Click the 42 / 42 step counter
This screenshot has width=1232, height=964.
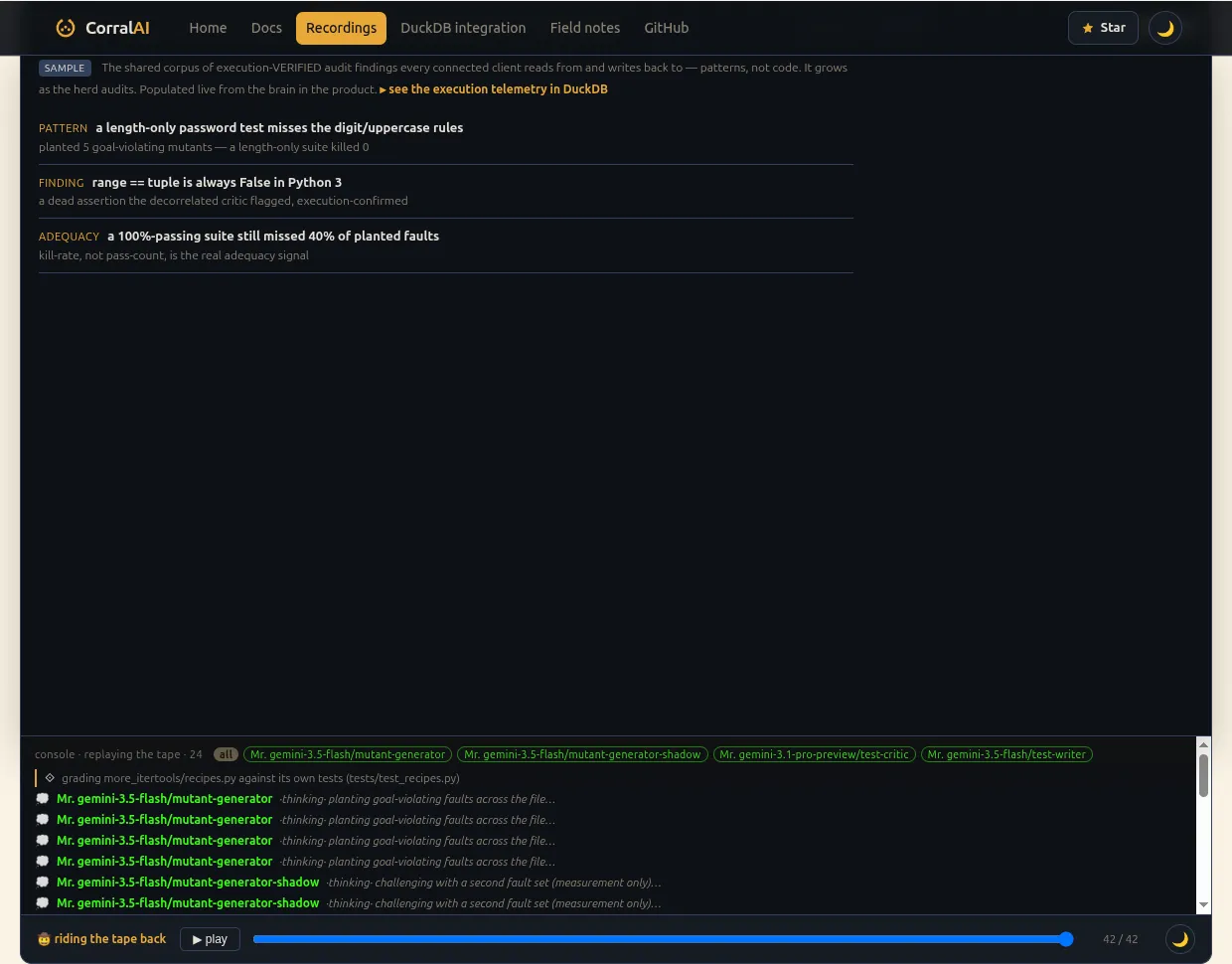point(1121,939)
